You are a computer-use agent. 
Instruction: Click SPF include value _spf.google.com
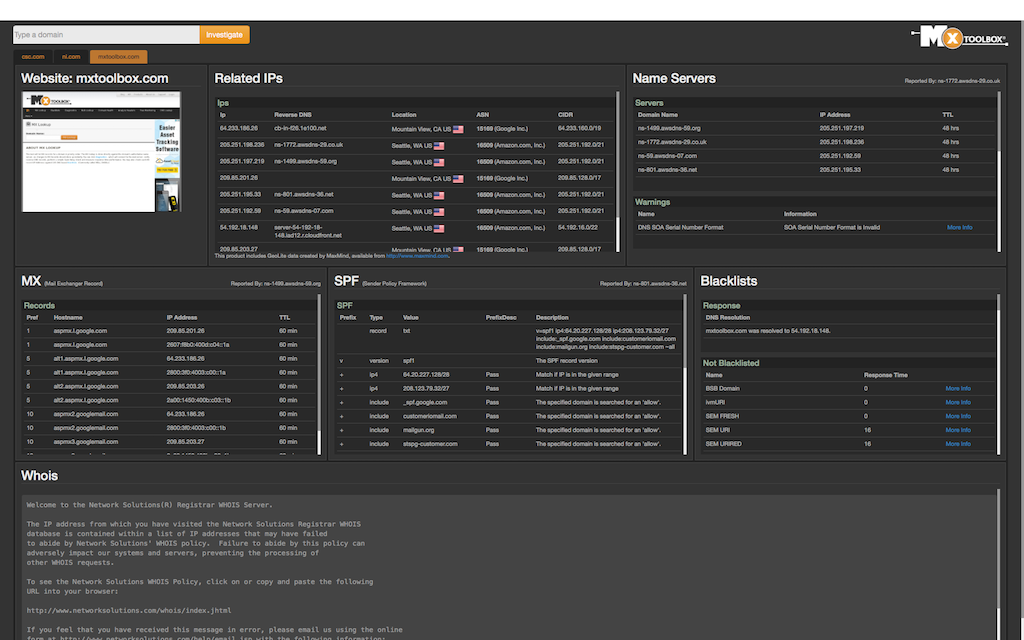pyautogui.click(x=424, y=402)
